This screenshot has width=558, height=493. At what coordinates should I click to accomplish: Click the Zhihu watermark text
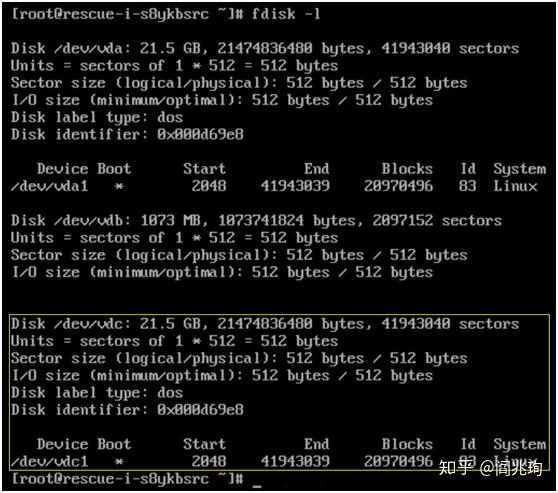click(490, 468)
